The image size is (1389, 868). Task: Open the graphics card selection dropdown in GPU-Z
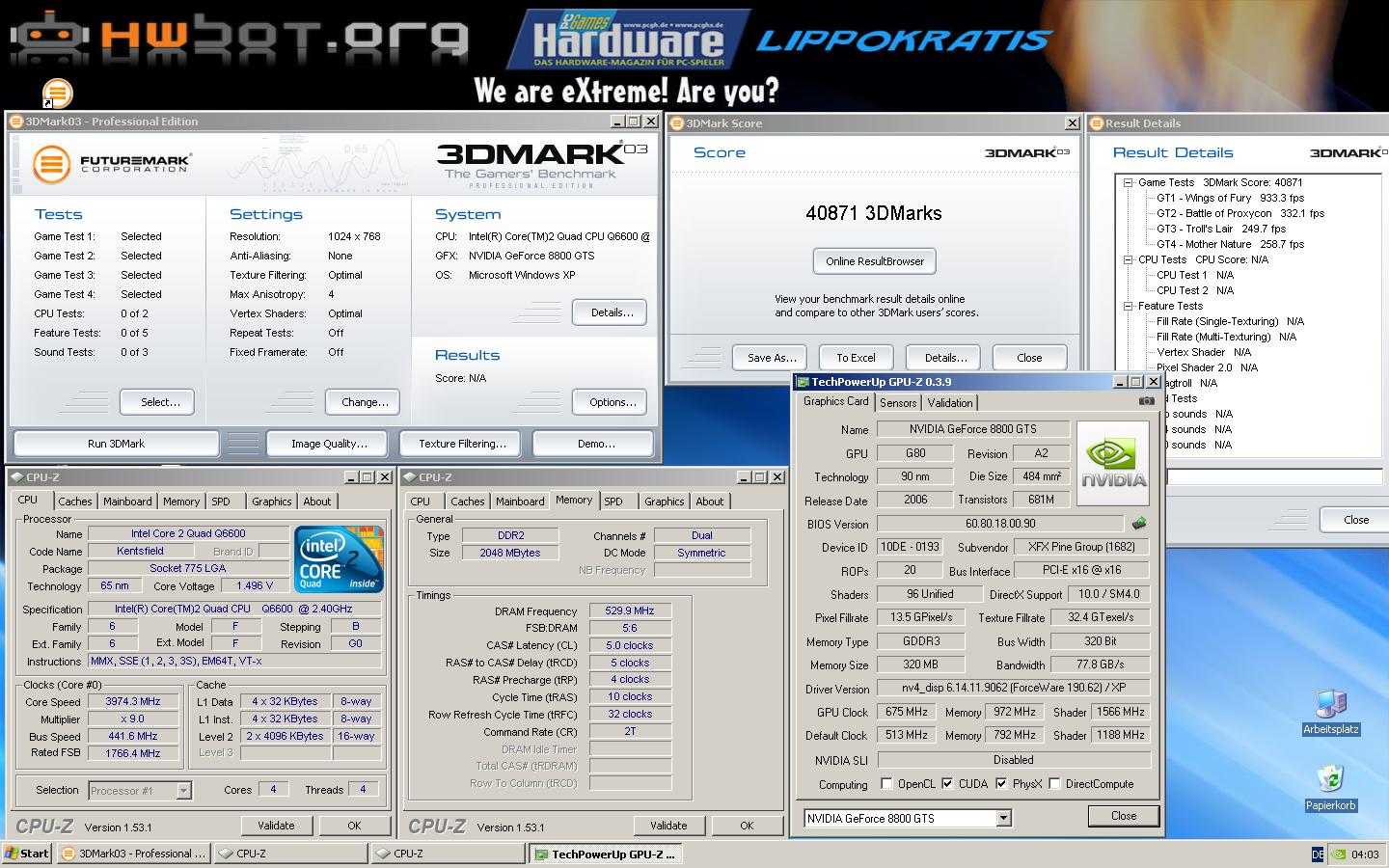(1003, 818)
